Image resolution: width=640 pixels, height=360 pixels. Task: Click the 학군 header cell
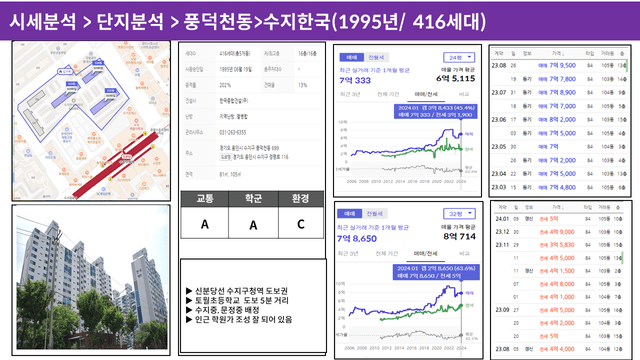click(x=253, y=199)
